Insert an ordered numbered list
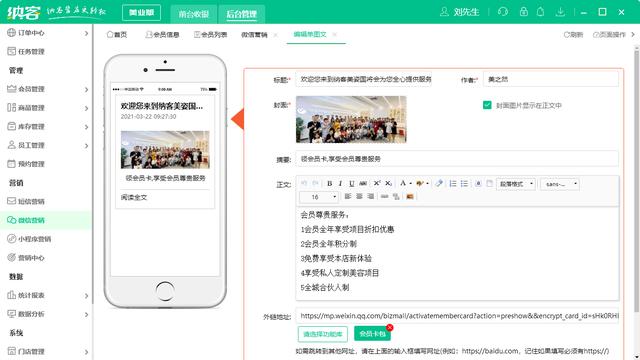The height and width of the screenshot is (360, 640). (x=453, y=184)
